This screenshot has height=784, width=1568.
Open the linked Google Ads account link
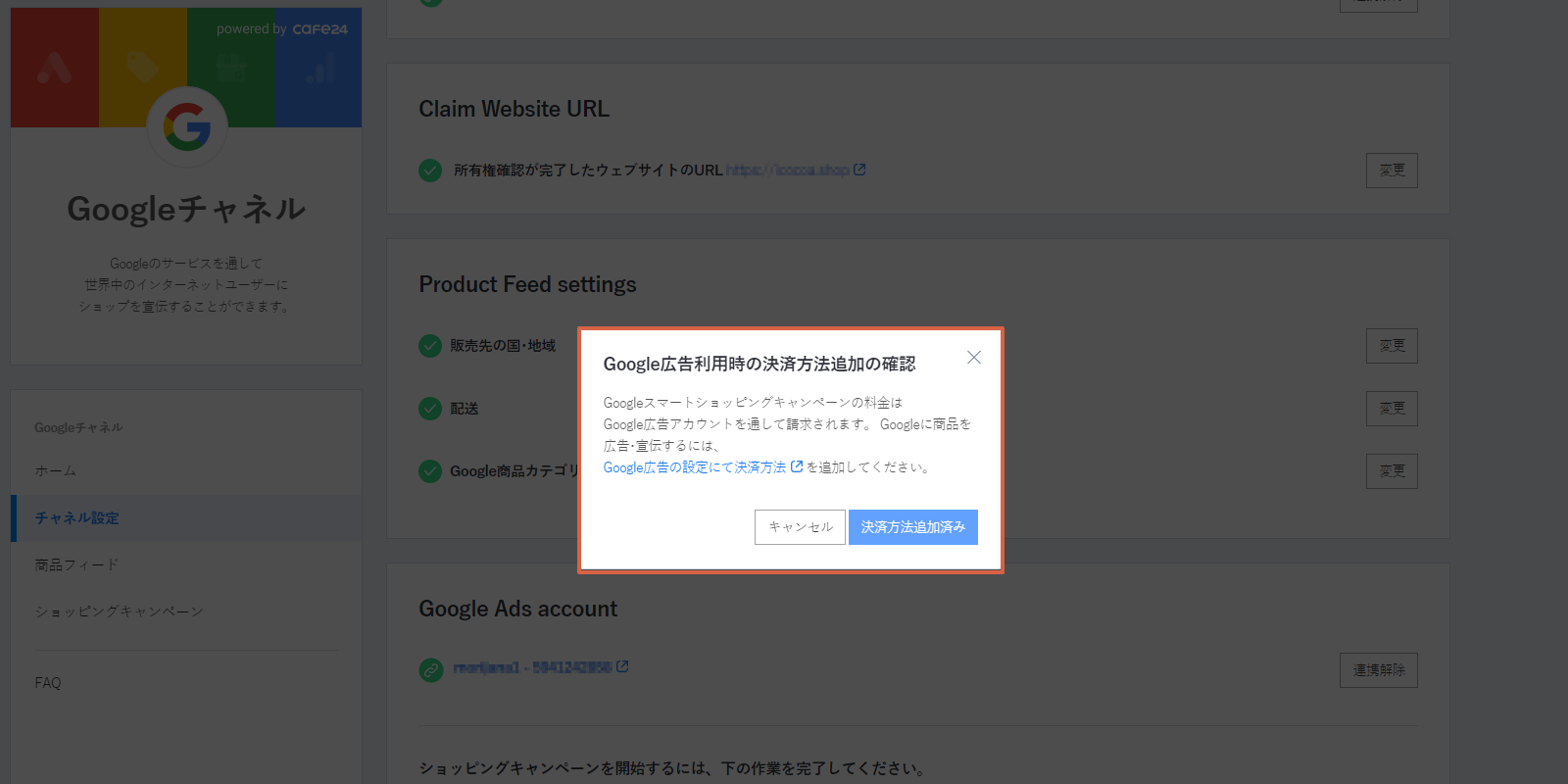532,667
